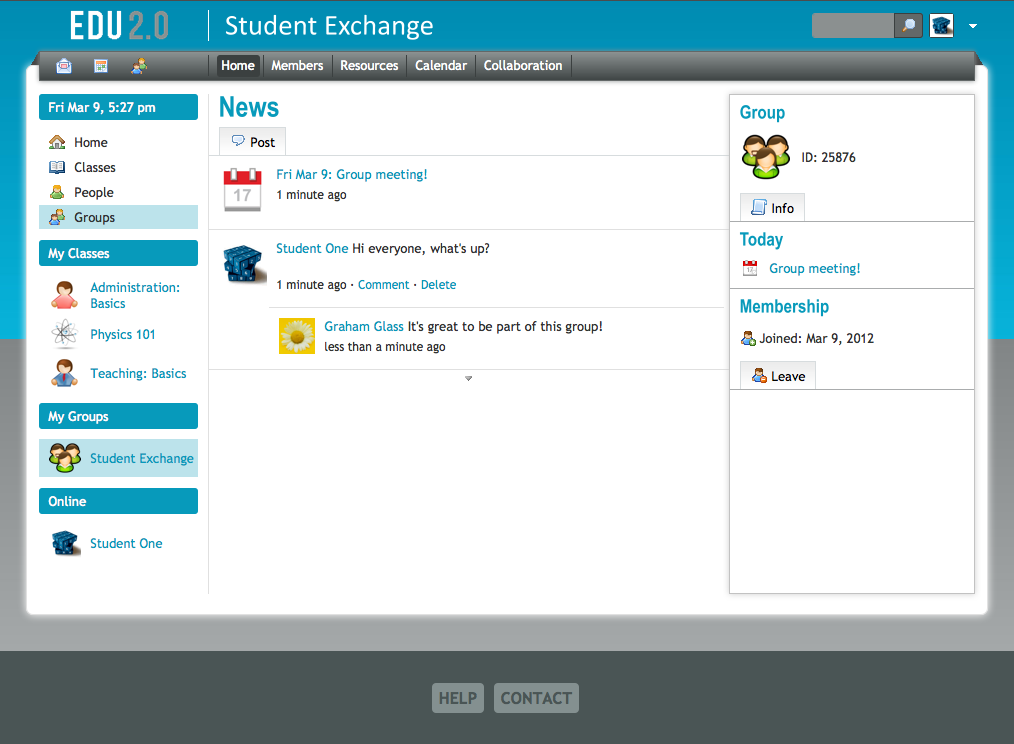Leave the group using Leave button
The height and width of the screenshot is (744, 1014).
pos(778,376)
